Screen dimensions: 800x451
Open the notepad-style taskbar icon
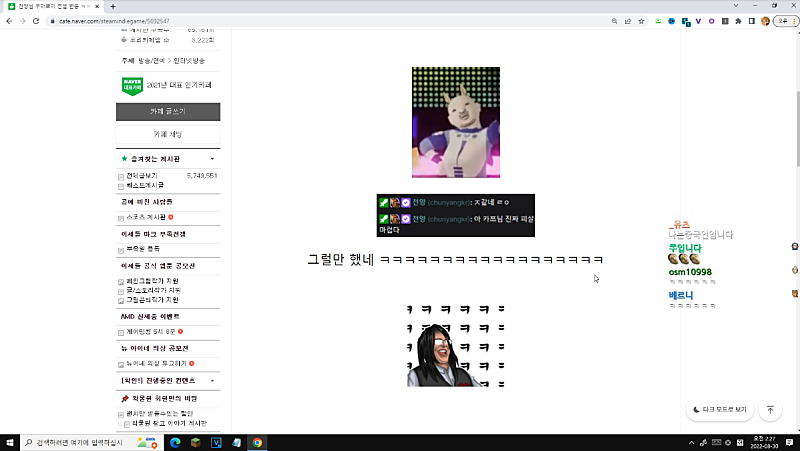(x=237, y=442)
